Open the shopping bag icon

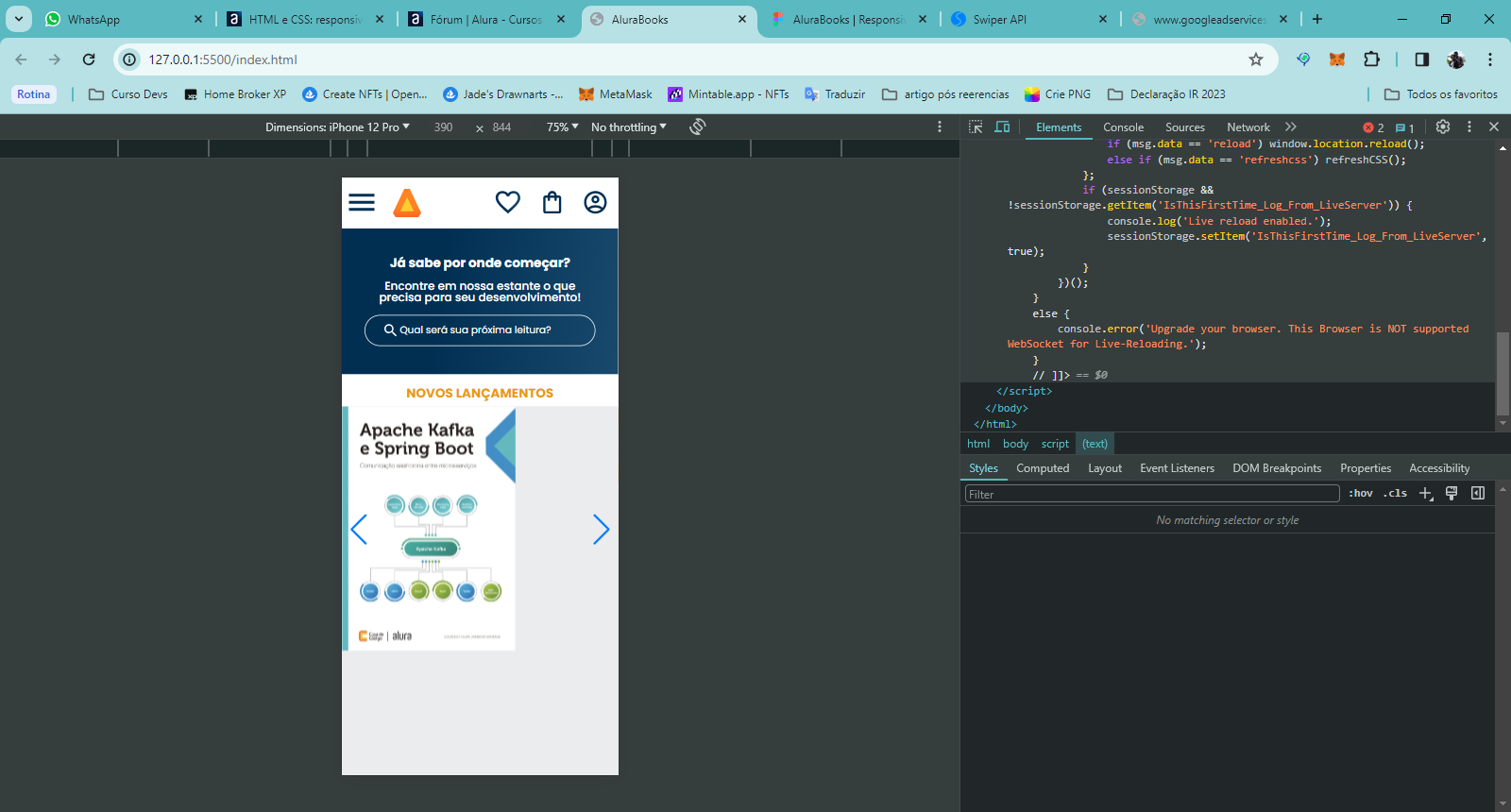(x=552, y=202)
